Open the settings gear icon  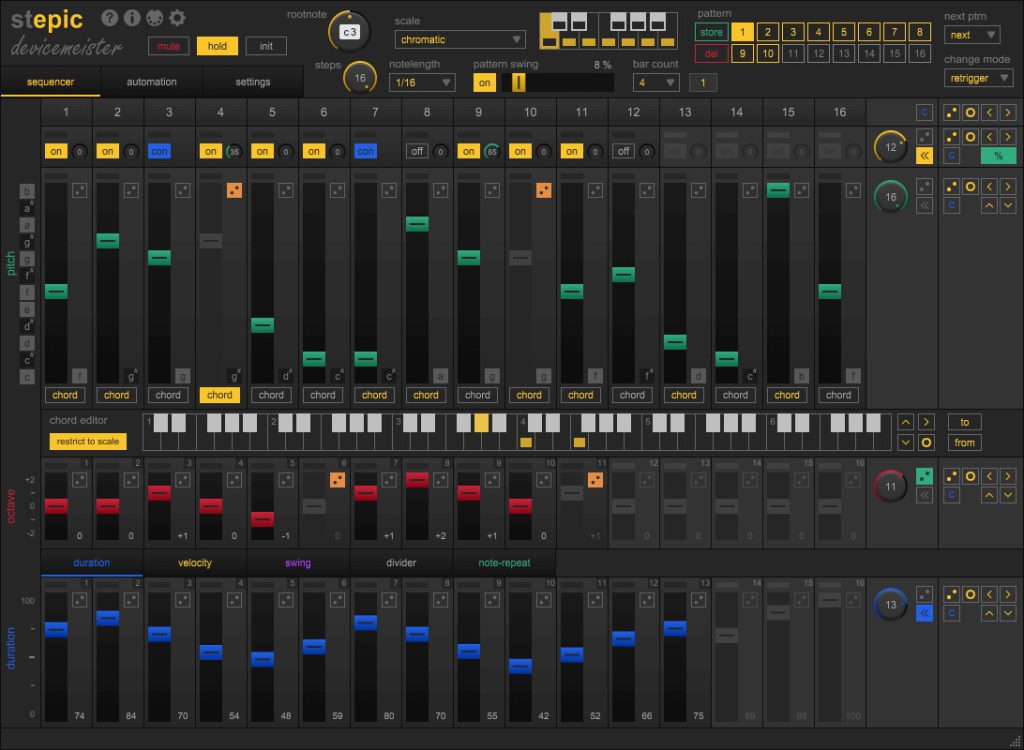[175, 18]
